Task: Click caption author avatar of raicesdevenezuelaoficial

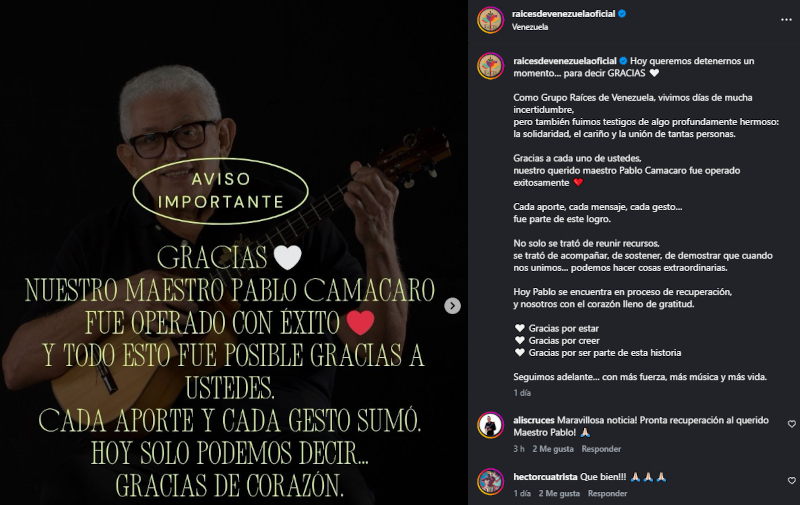Action: (x=490, y=66)
